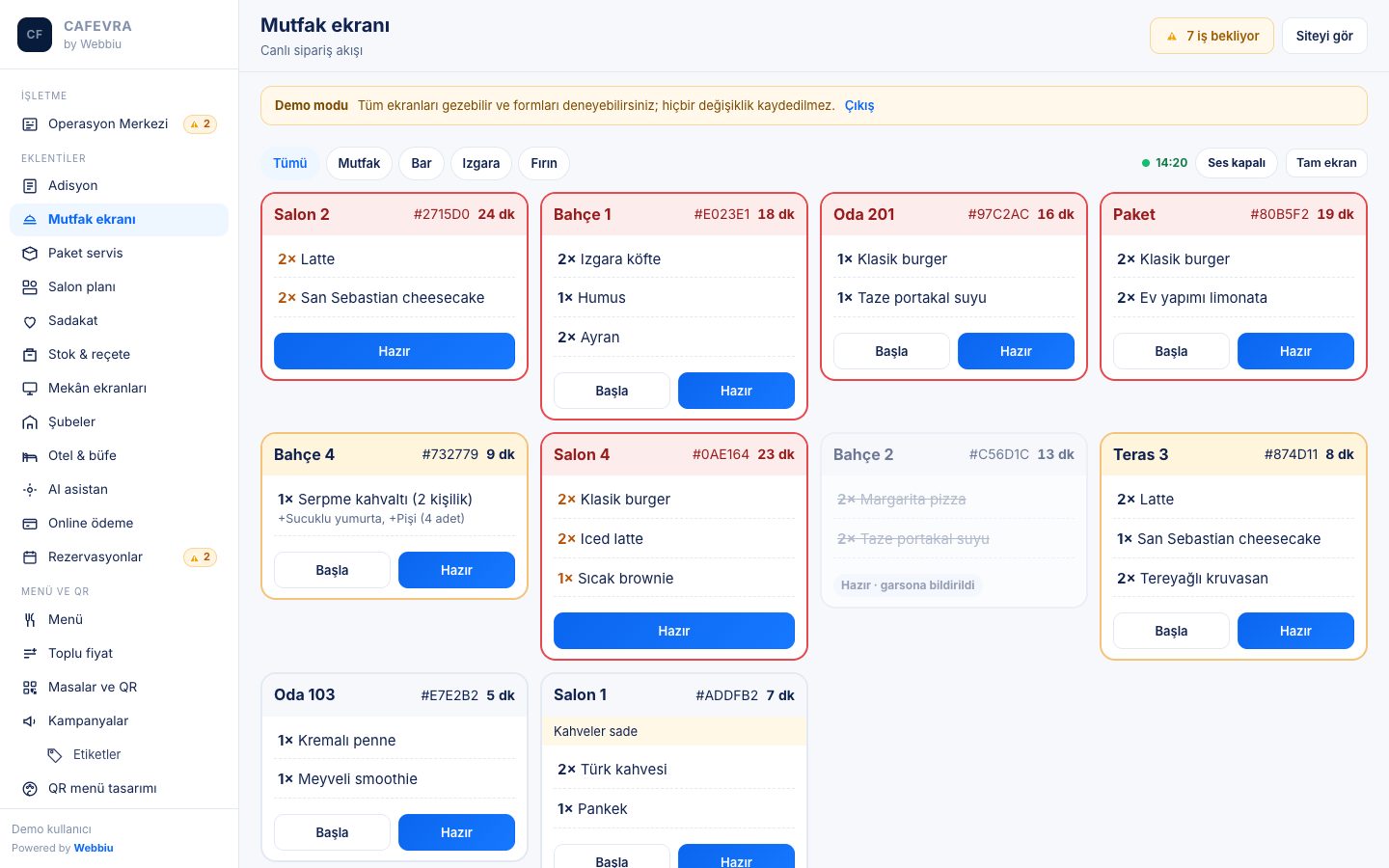1389x868 pixels.
Task: Click the Sadakat heart icon
Action: click(x=30, y=321)
